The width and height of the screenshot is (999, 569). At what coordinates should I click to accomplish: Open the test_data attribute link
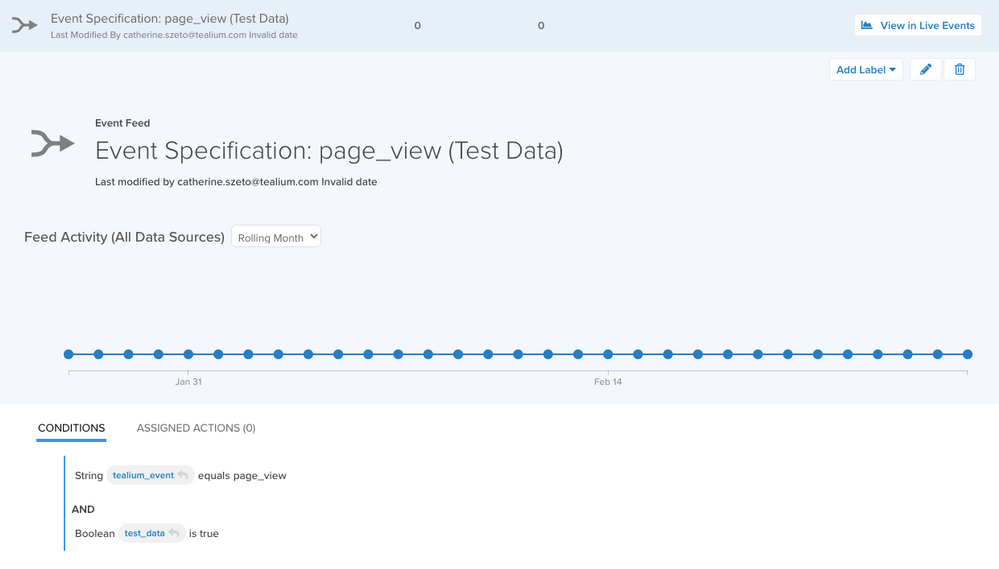click(145, 533)
